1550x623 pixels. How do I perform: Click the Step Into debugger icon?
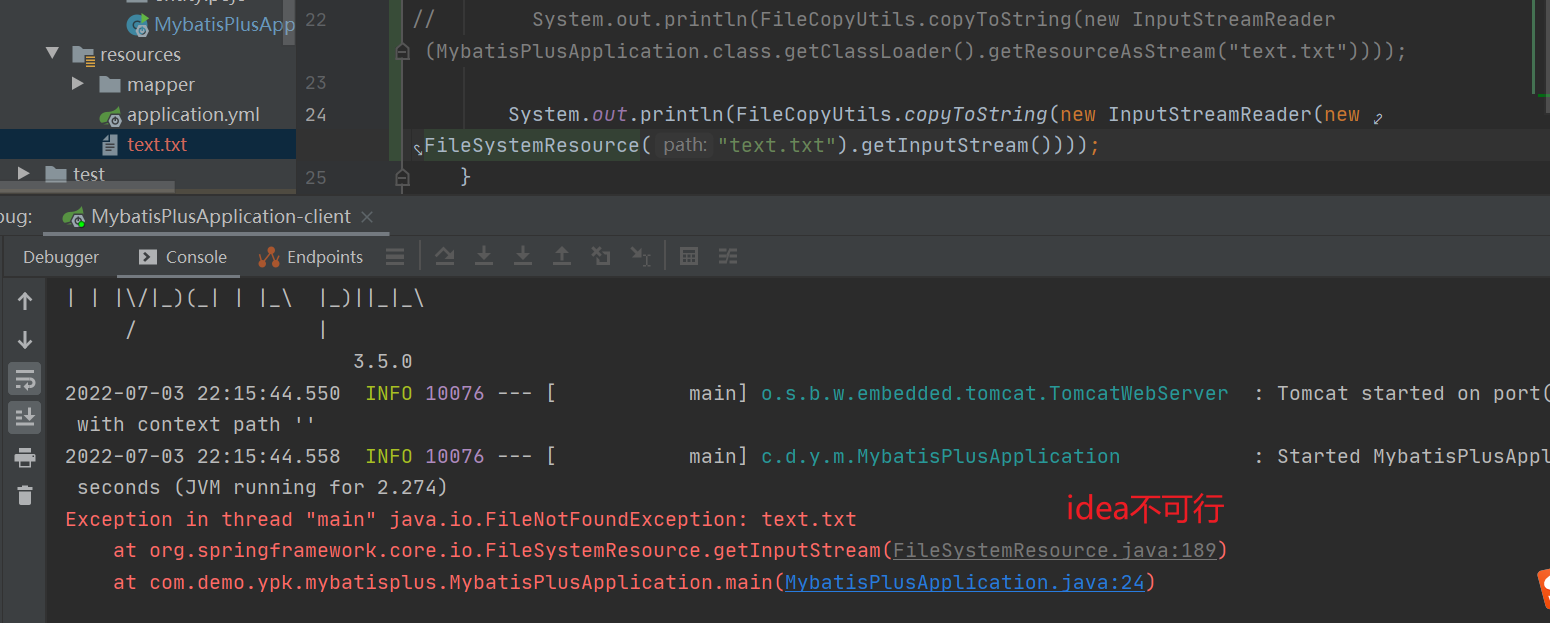click(484, 257)
